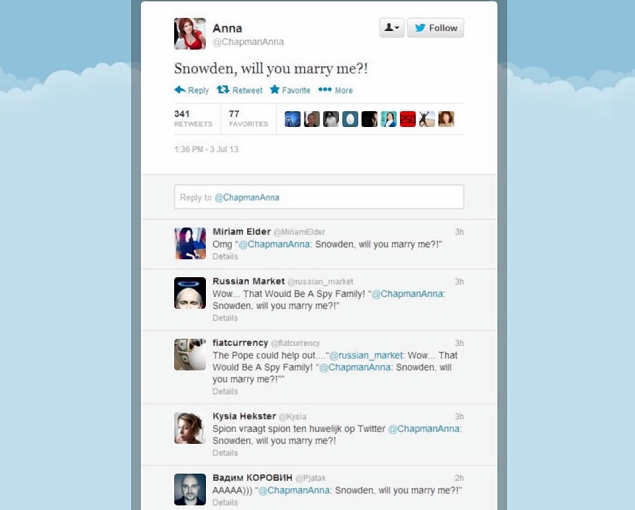Open the first blue retweeter avatar
This screenshot has width=635, height=510.
pos(292,119)
